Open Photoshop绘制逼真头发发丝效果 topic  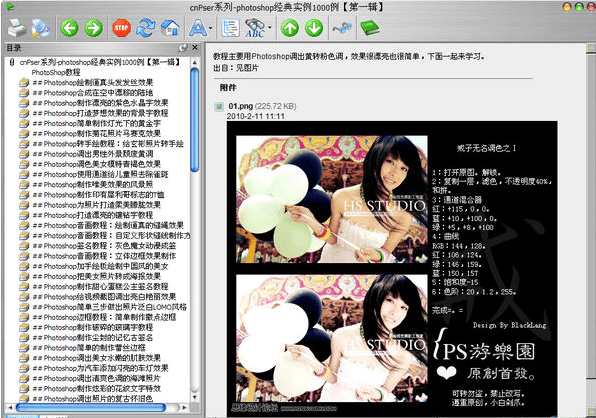(93, 82)
